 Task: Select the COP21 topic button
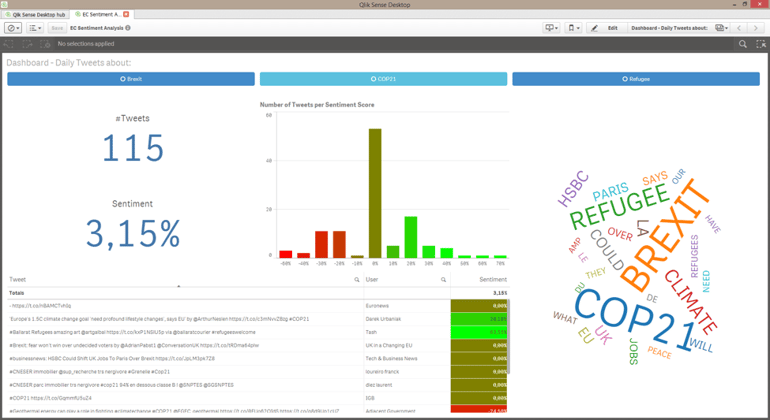point(383,79)
